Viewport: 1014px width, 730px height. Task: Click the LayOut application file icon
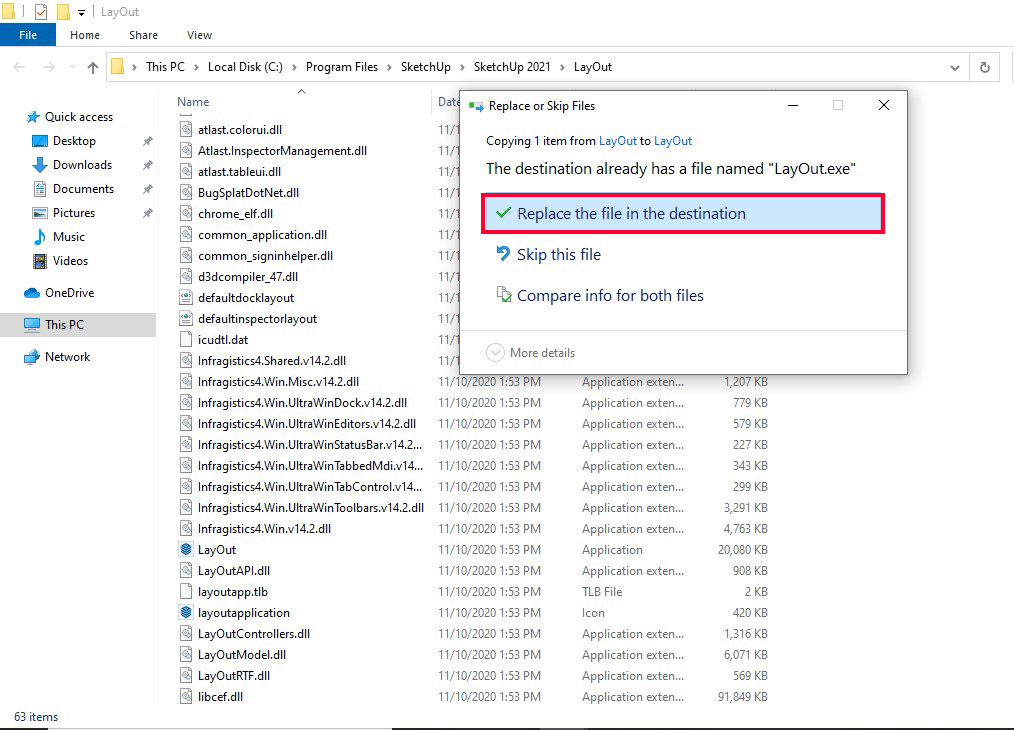(186, 549)
